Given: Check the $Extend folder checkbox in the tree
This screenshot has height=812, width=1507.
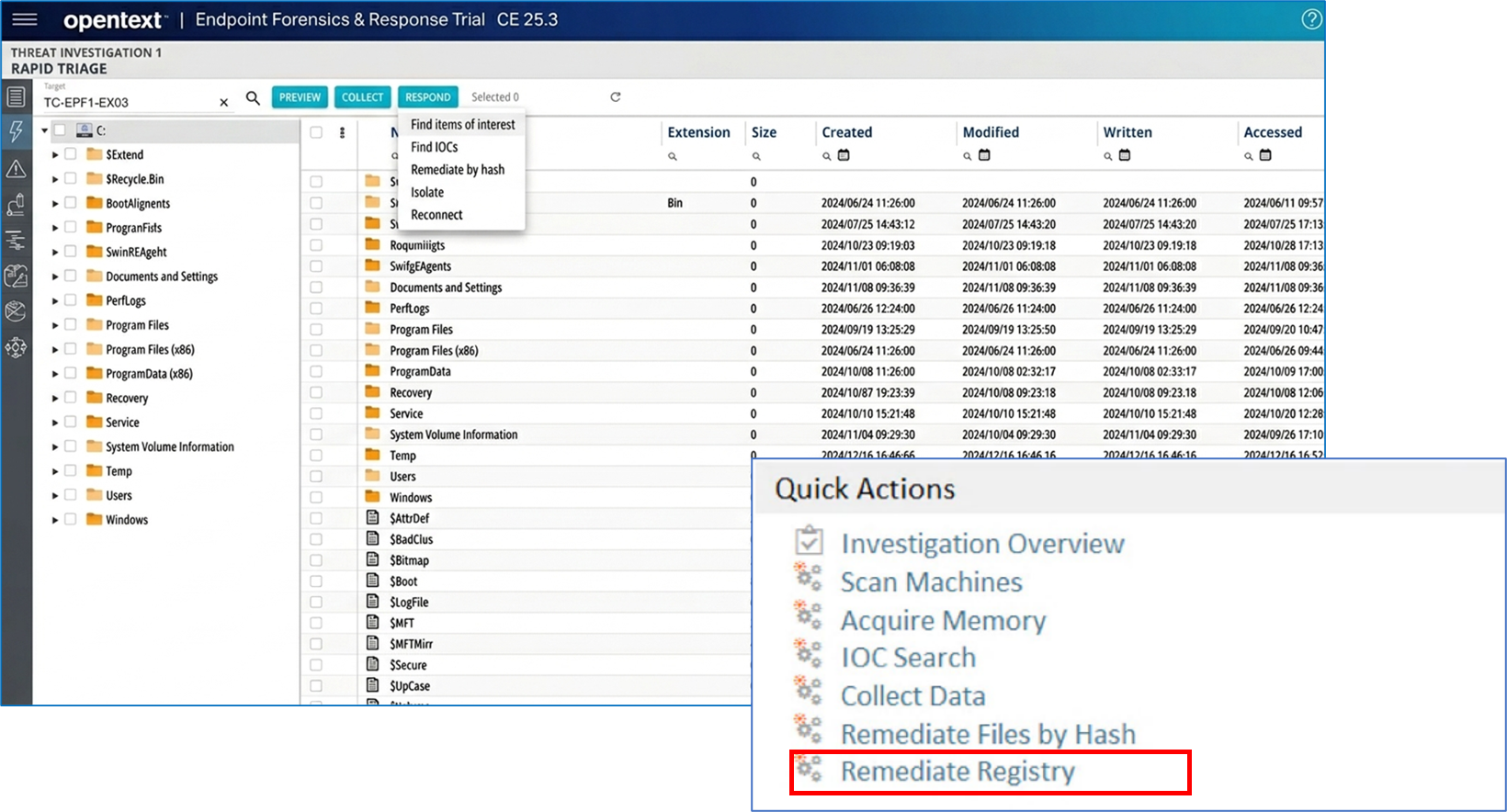Looking at the screenshot, I should click(71, 154).
